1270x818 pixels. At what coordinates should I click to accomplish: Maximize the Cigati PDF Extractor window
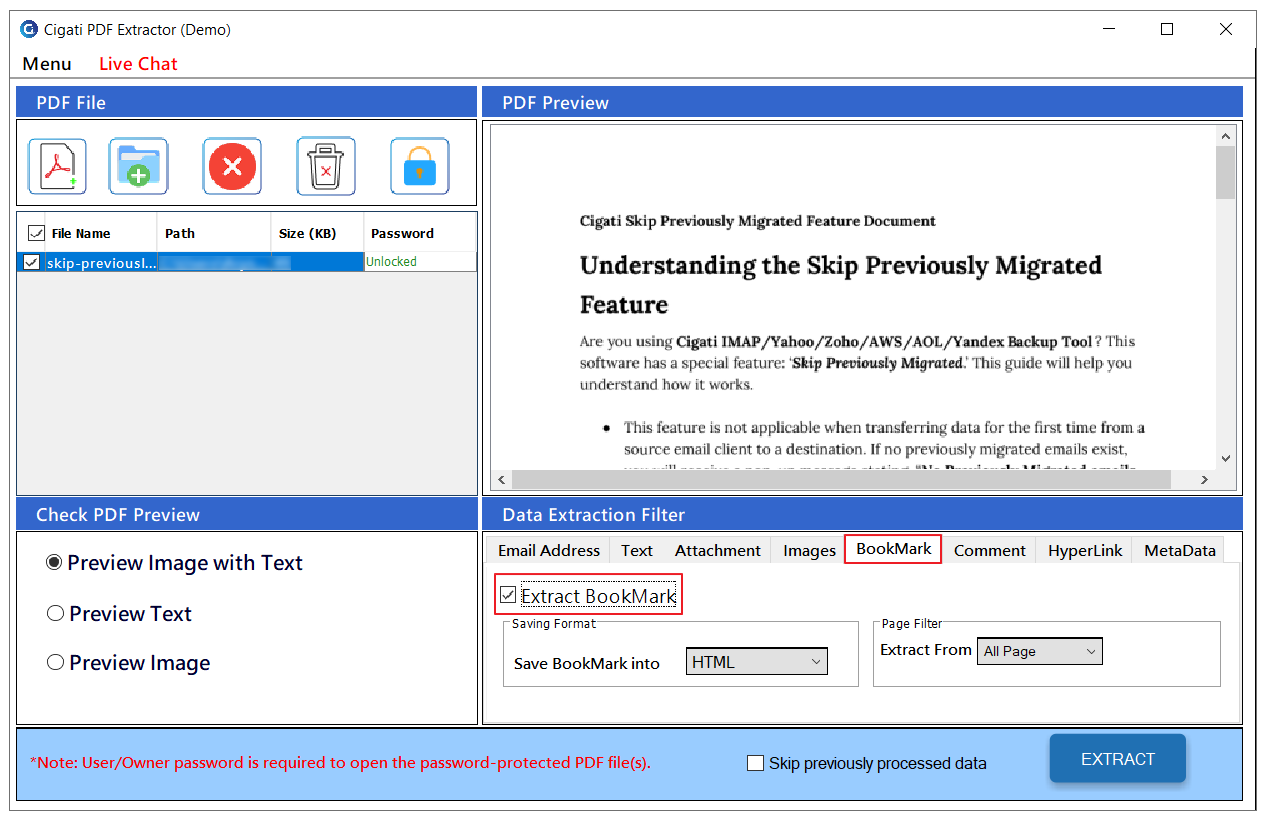1167,29
